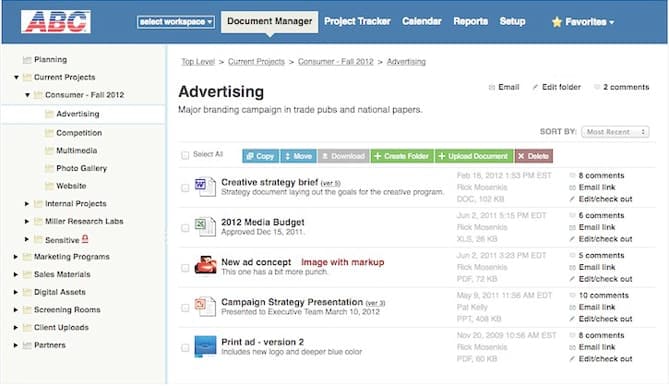Click the Sensitive folder lock icon
669x387 pixels.
pos(85,239)
